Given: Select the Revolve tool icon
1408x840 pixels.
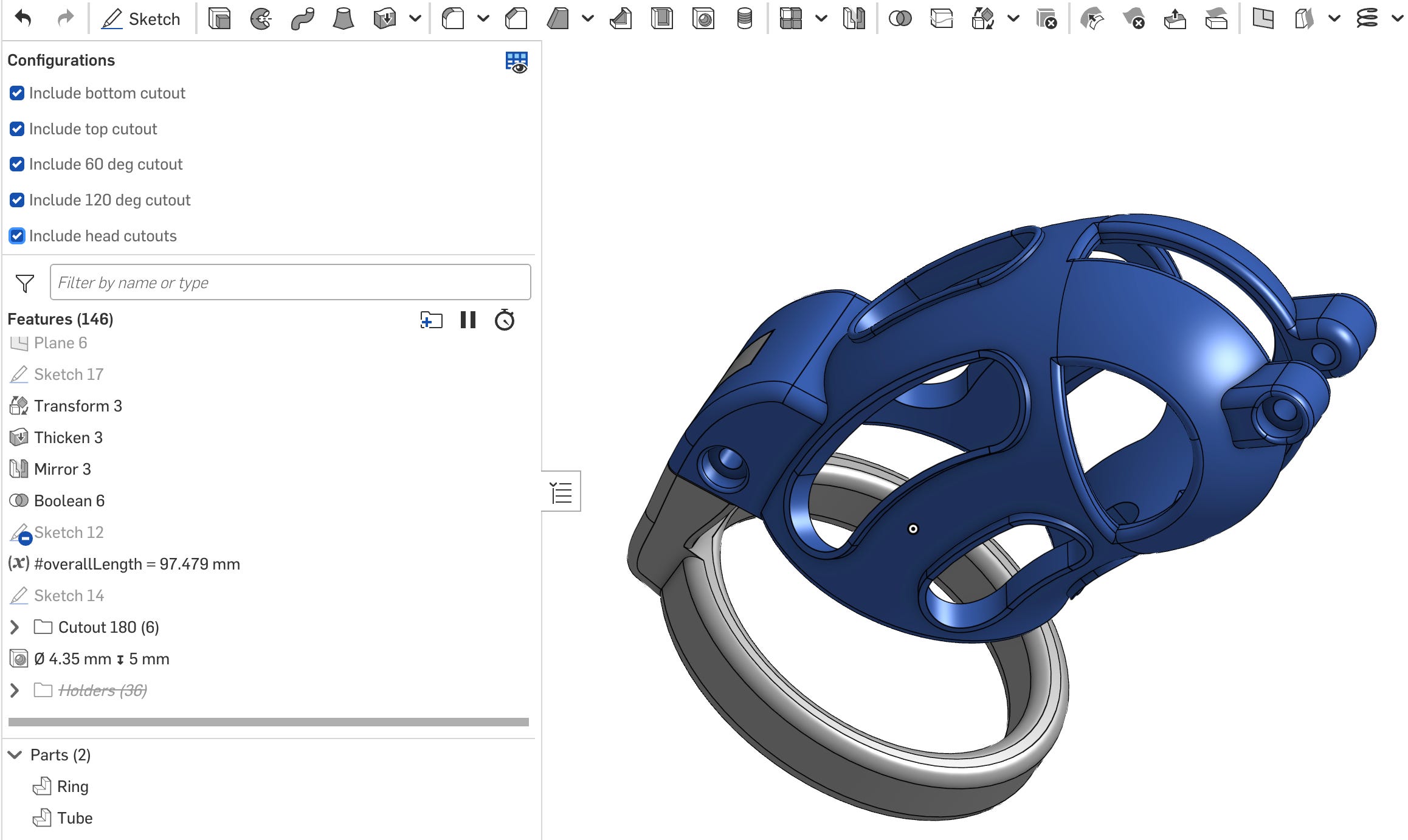Looking at the screenshot, I should [x=261, y=19].
